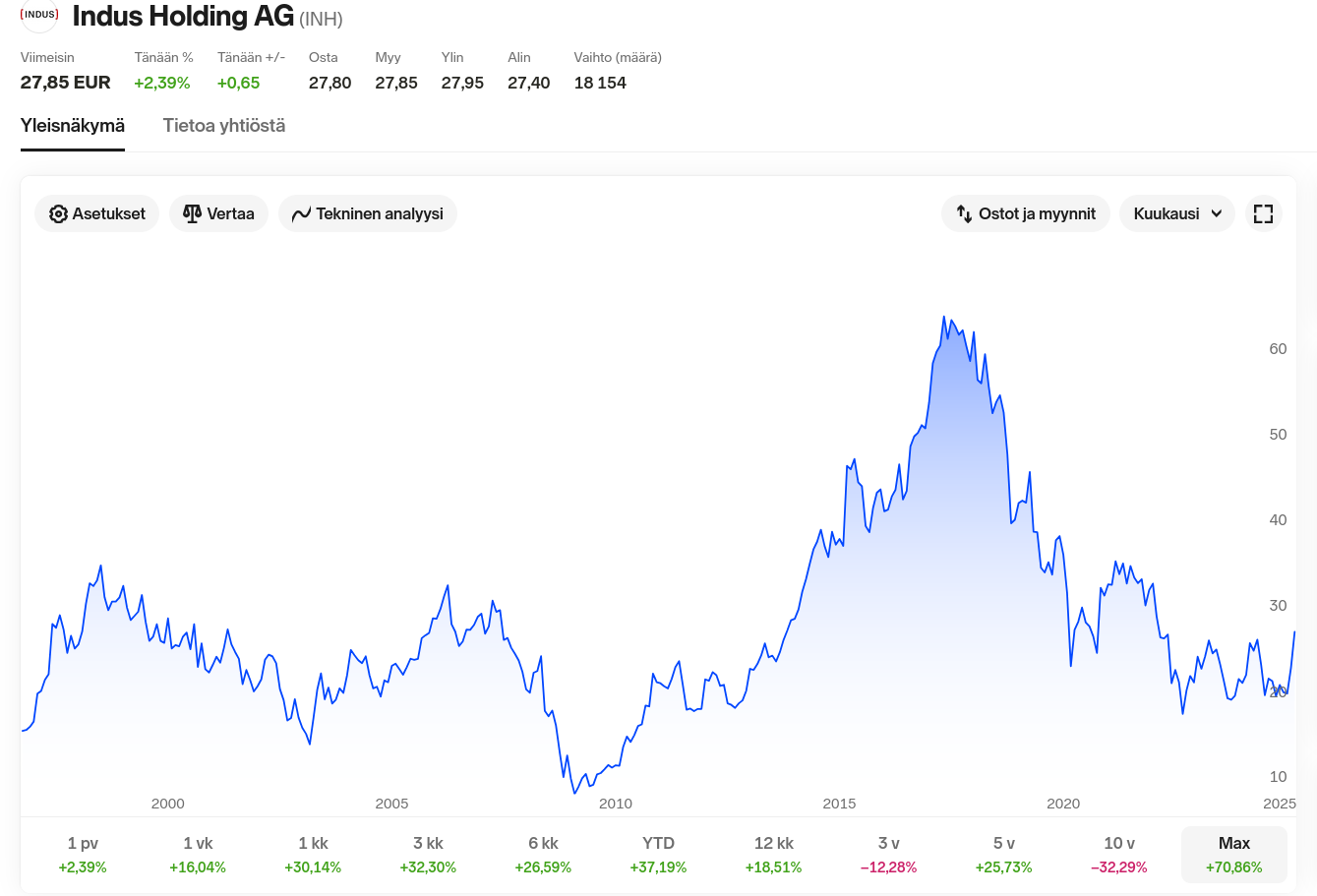Select the 1 pv time range
This screenshot has width=1317, height=896.
(83, 854)
